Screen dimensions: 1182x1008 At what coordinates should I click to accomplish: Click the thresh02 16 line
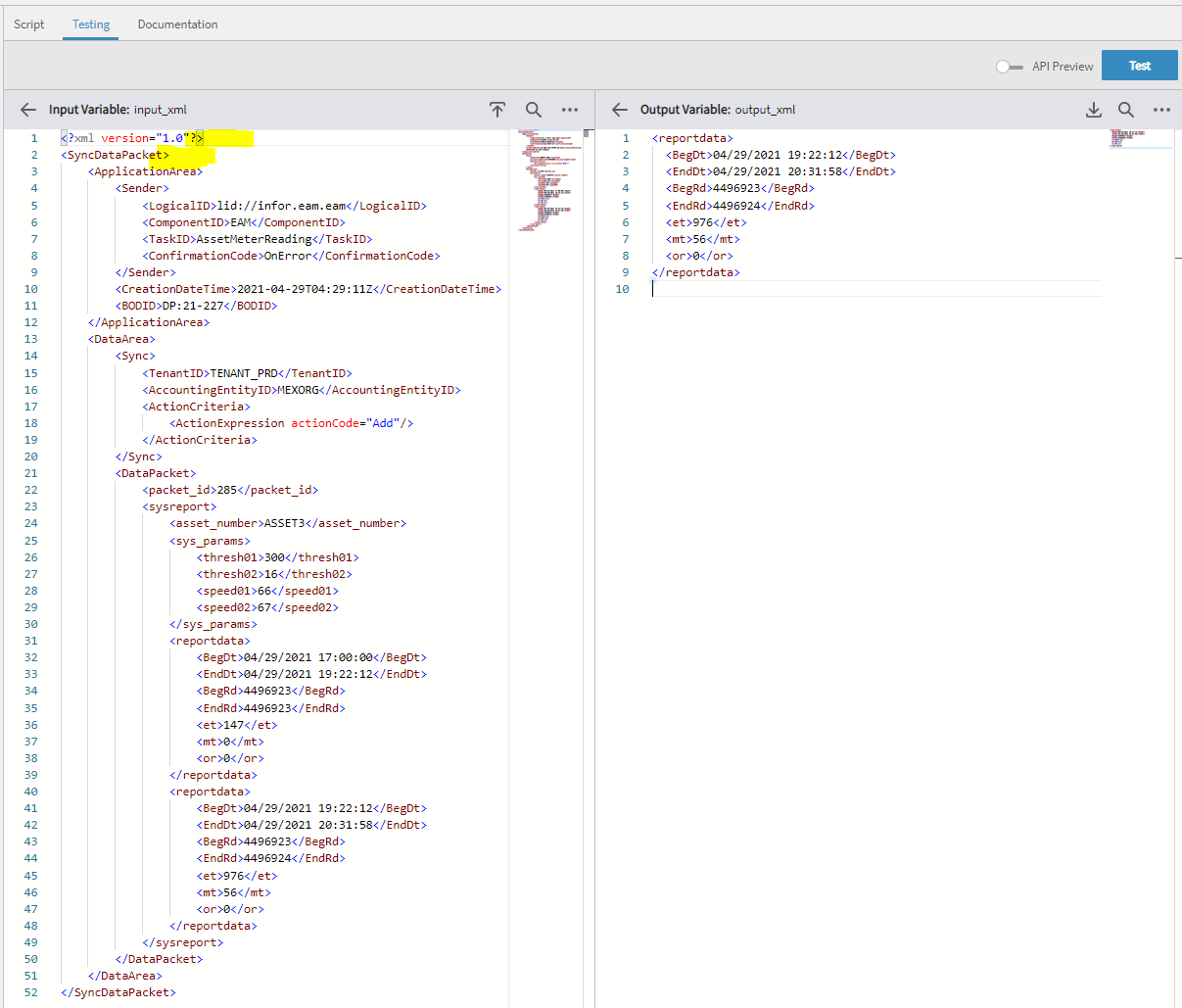click(x=274, y=574)
